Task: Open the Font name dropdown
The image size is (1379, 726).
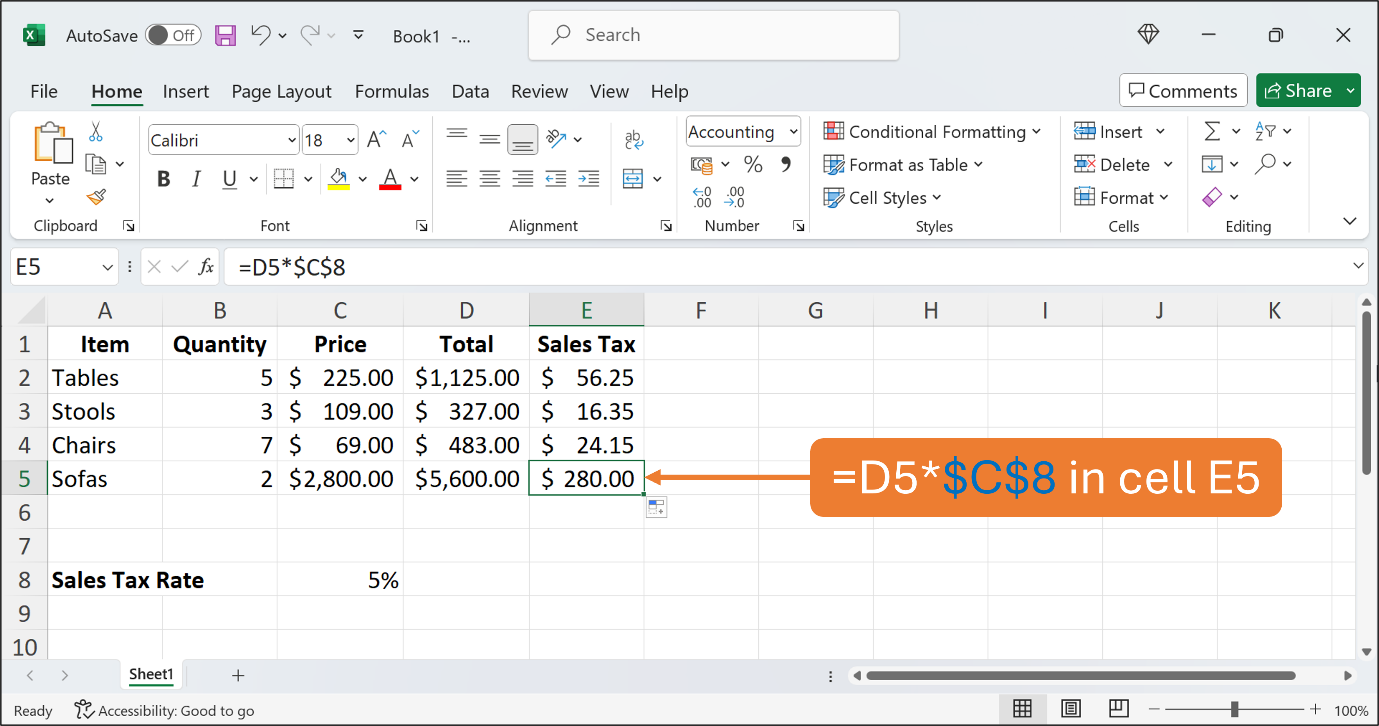Action: coord(292,140)
